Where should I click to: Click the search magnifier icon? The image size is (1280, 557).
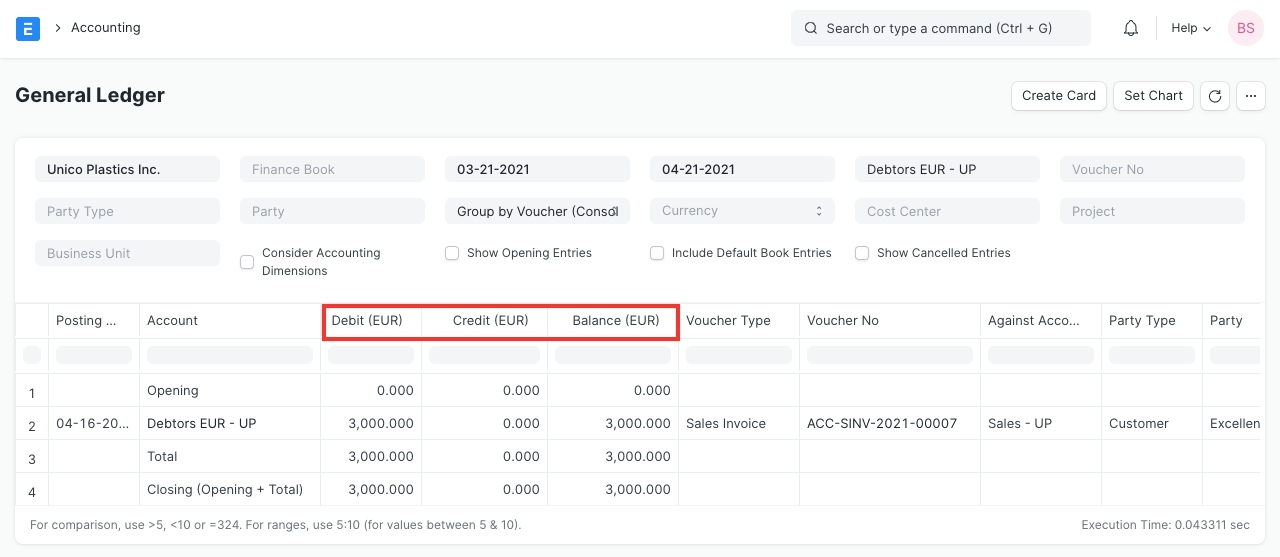(x=810, y=28)
